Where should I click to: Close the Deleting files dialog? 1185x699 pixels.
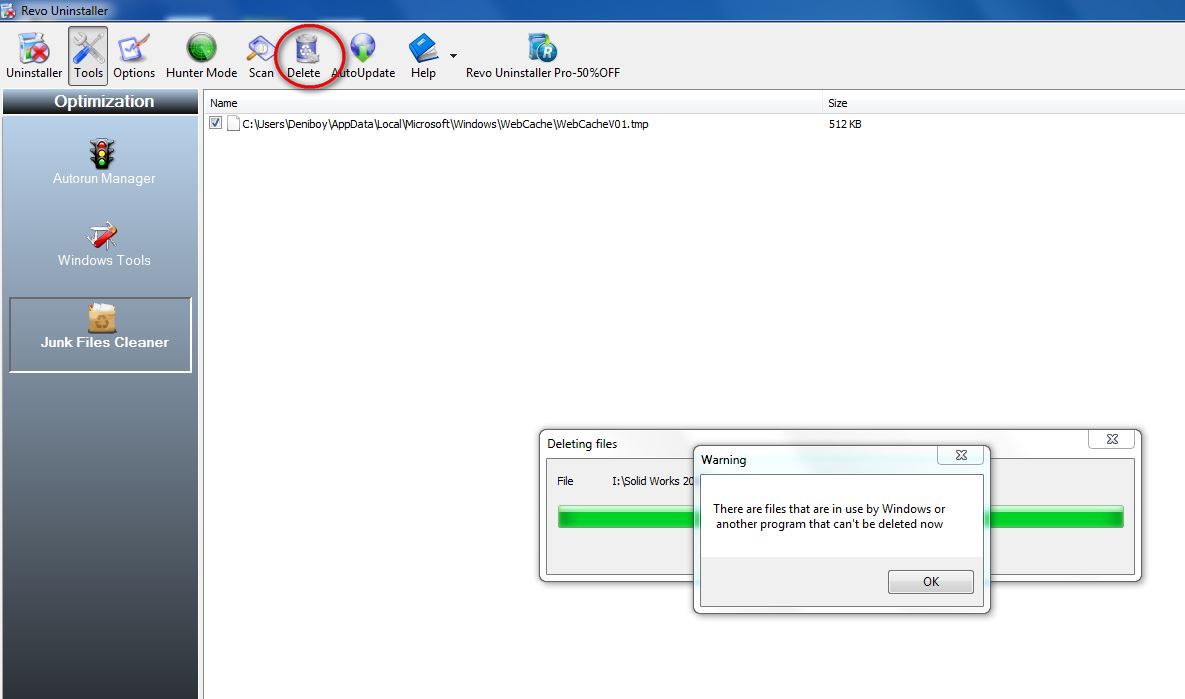tap(1111, 439)
